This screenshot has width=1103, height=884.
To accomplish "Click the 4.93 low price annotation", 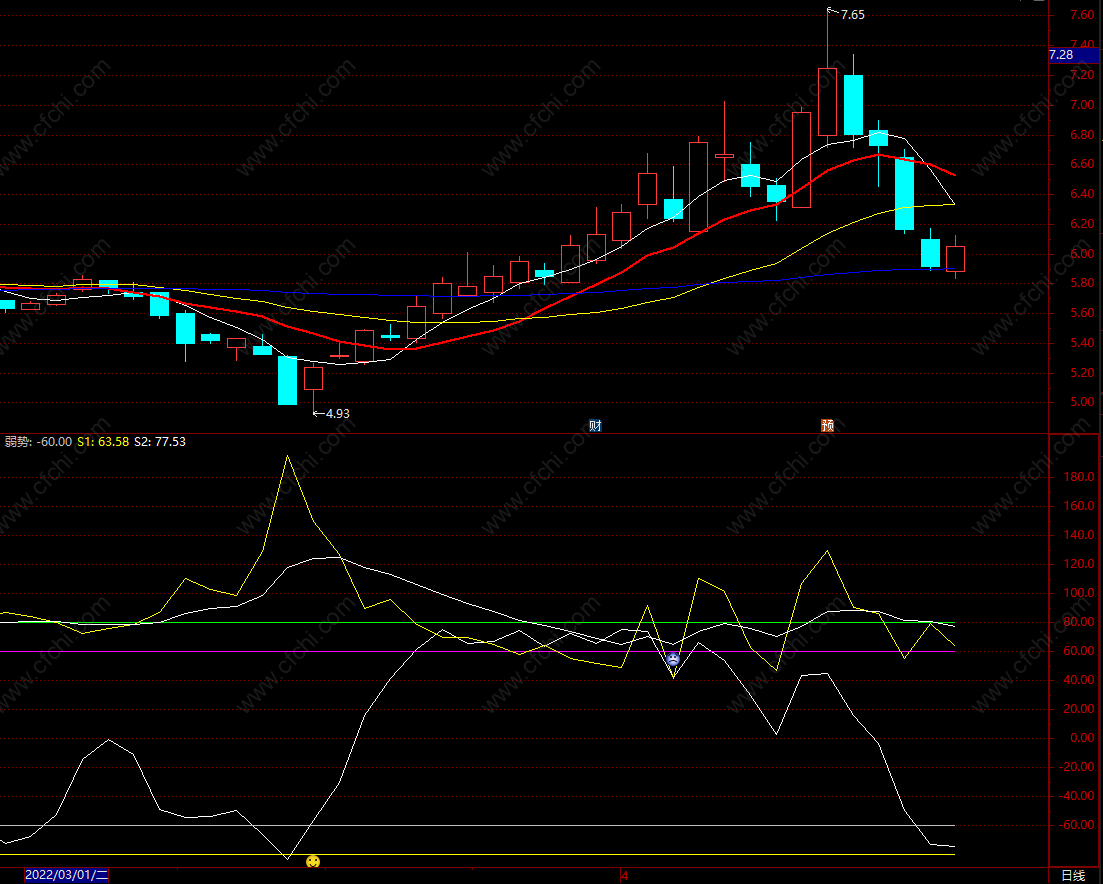I will [x=338, y=414].
